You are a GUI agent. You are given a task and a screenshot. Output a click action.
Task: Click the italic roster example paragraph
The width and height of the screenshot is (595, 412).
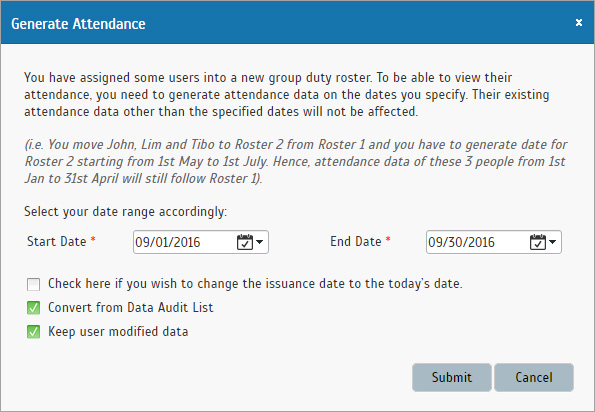(296, 162)
